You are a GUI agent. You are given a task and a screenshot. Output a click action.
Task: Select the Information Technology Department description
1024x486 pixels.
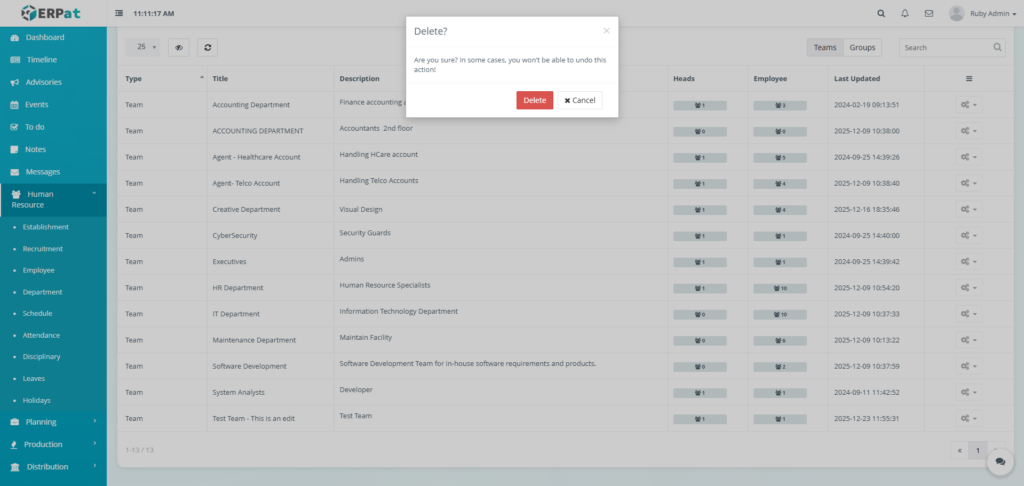(x=398, y=311)
